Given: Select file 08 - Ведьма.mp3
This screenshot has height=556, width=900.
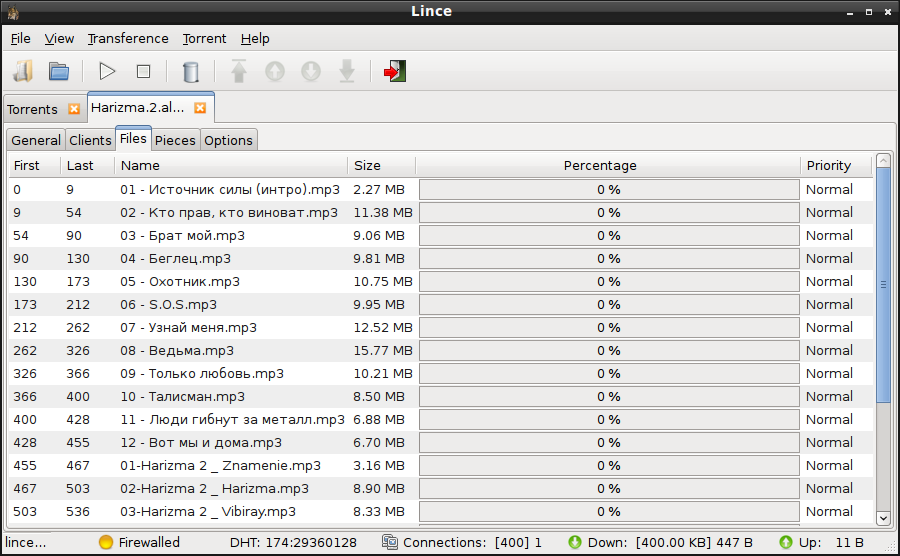Looking at the screenshot, I should coord(177,351).
